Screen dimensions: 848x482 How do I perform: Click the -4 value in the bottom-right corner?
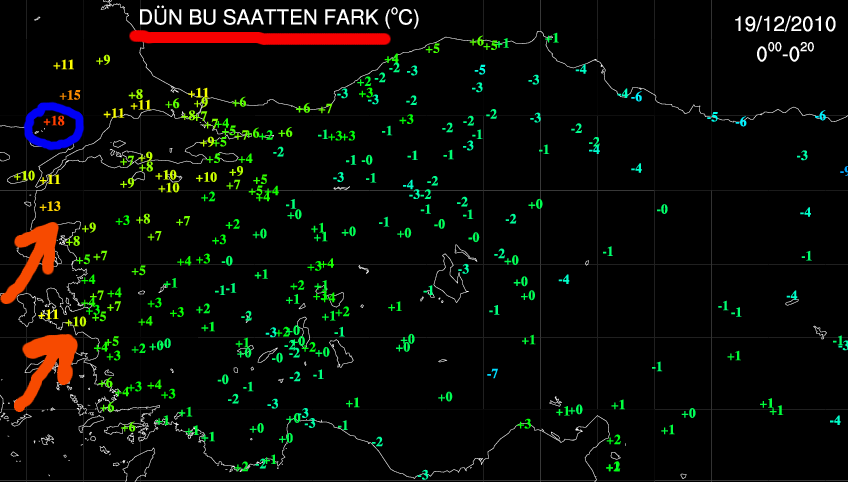click(x=834, y=421)
